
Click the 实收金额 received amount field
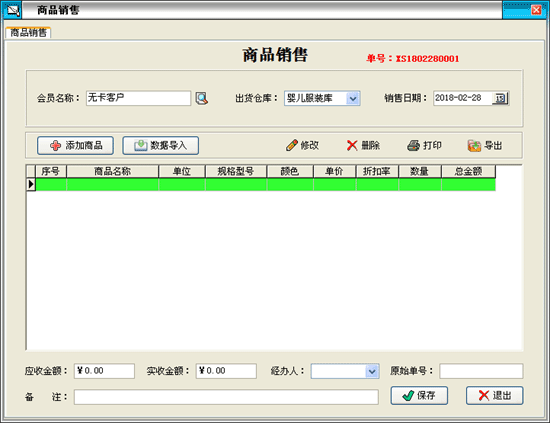(x=226, y=371)
